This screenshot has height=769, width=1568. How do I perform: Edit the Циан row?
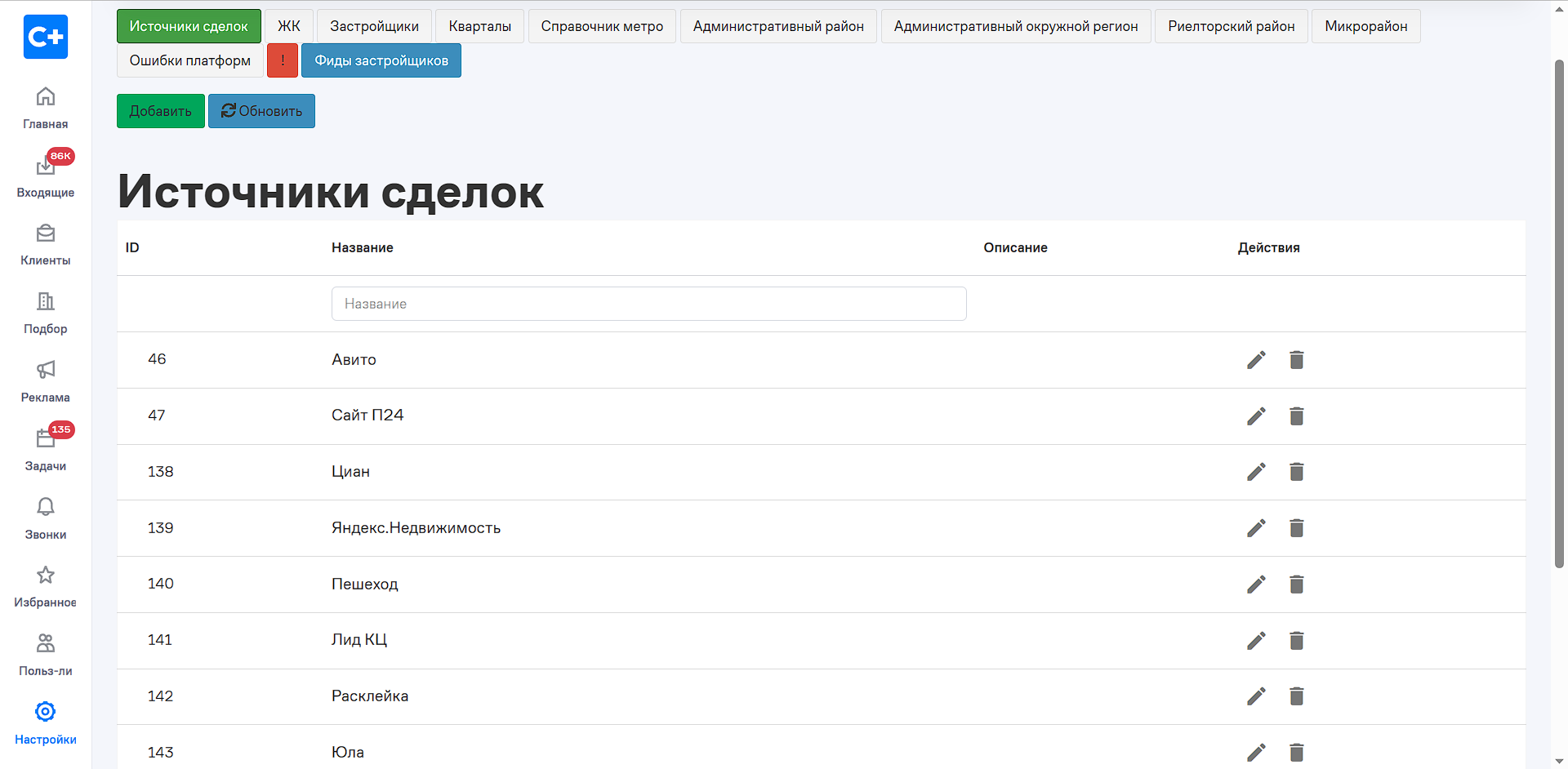pos(1256,472)
